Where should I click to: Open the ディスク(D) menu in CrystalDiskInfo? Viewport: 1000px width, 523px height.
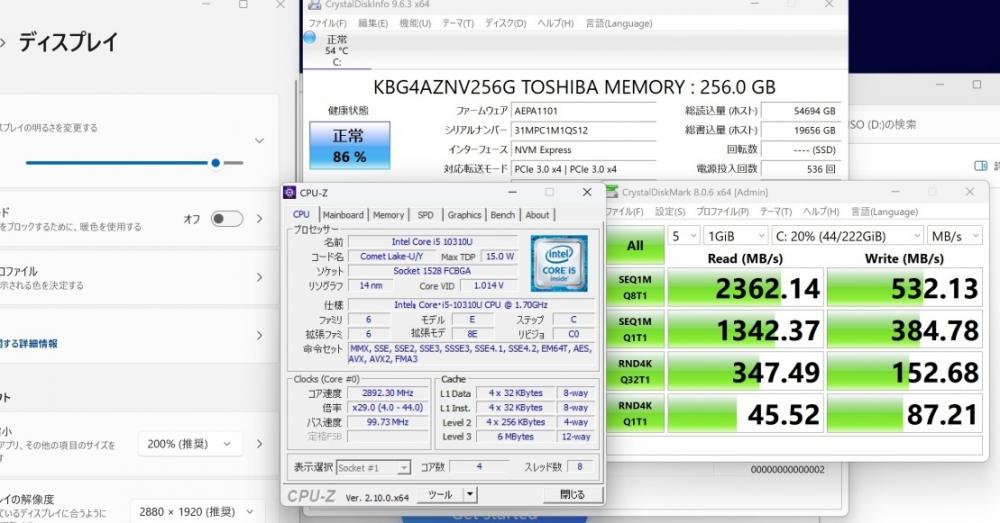[506, 24]
